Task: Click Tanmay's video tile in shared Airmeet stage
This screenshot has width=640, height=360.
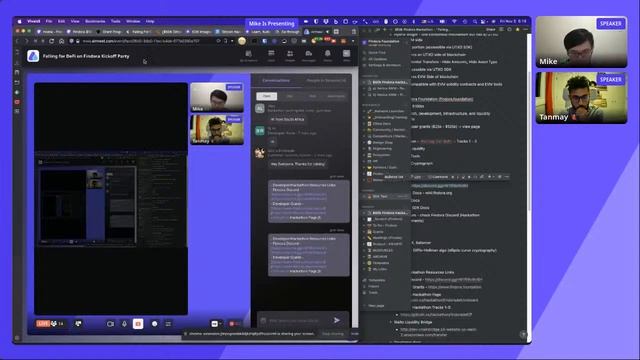Action: [217, 129]
